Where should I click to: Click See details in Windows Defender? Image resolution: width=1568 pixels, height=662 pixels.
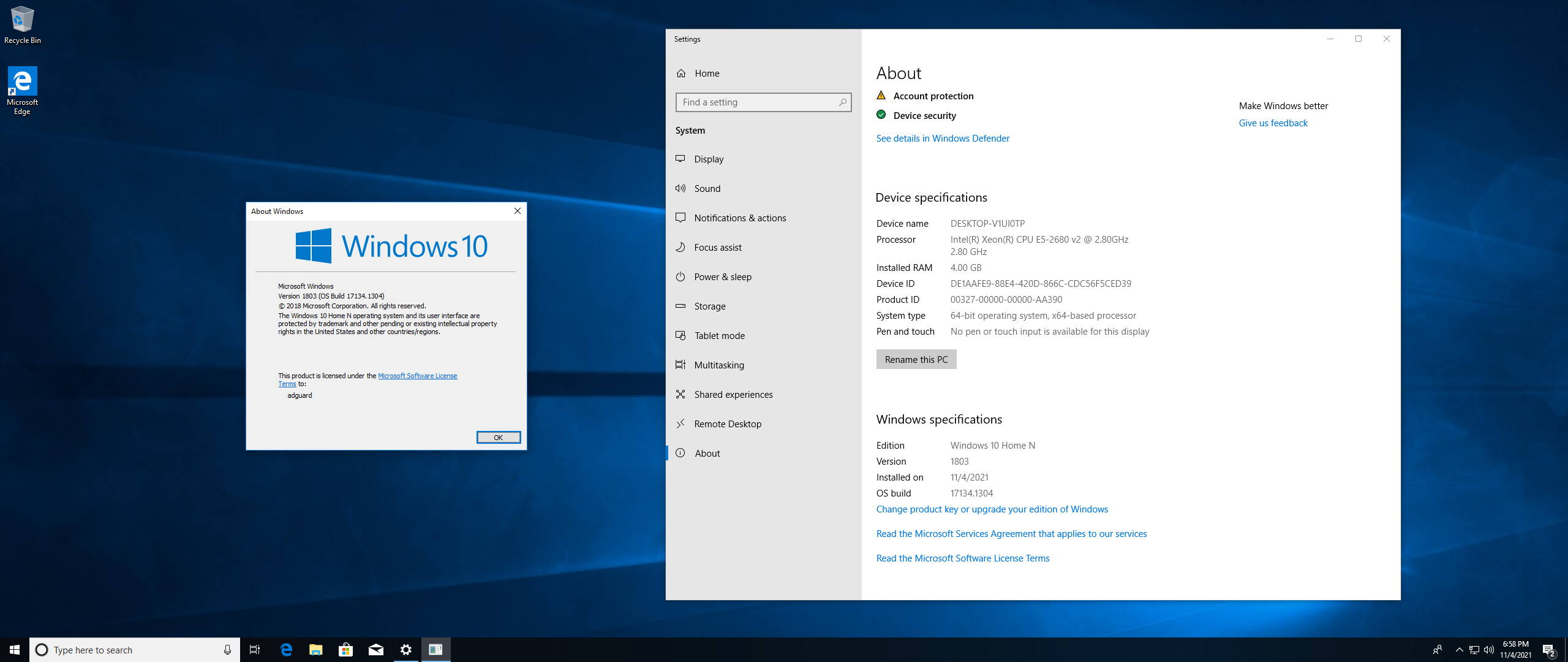click(x=943, y=139)
